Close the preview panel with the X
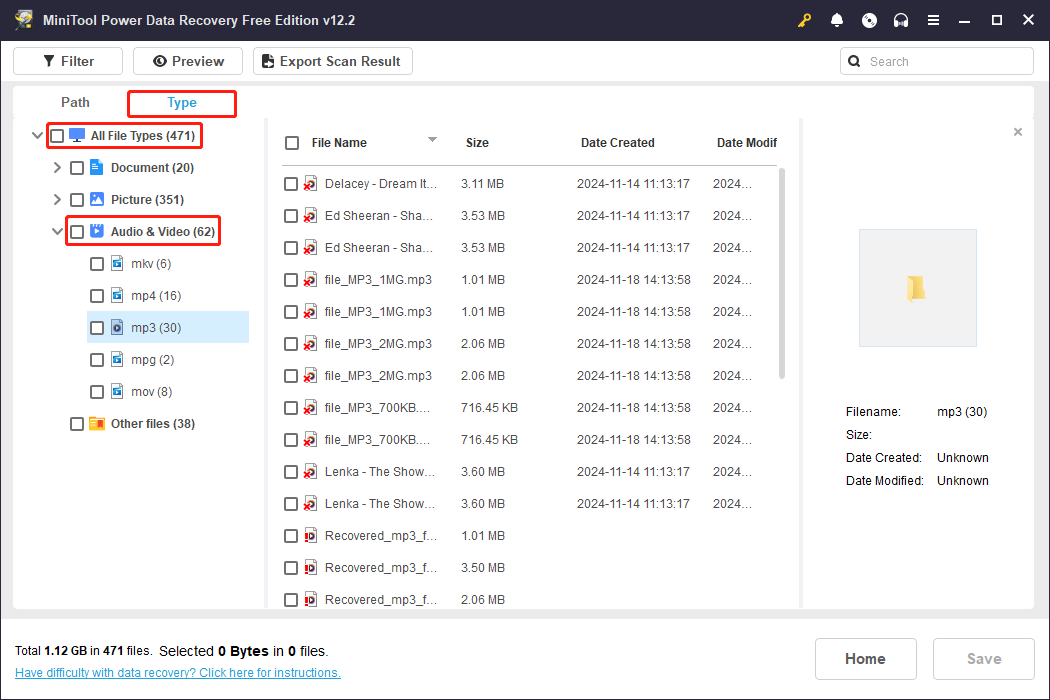This screenshot has height=700, width=1050. 1018,132
